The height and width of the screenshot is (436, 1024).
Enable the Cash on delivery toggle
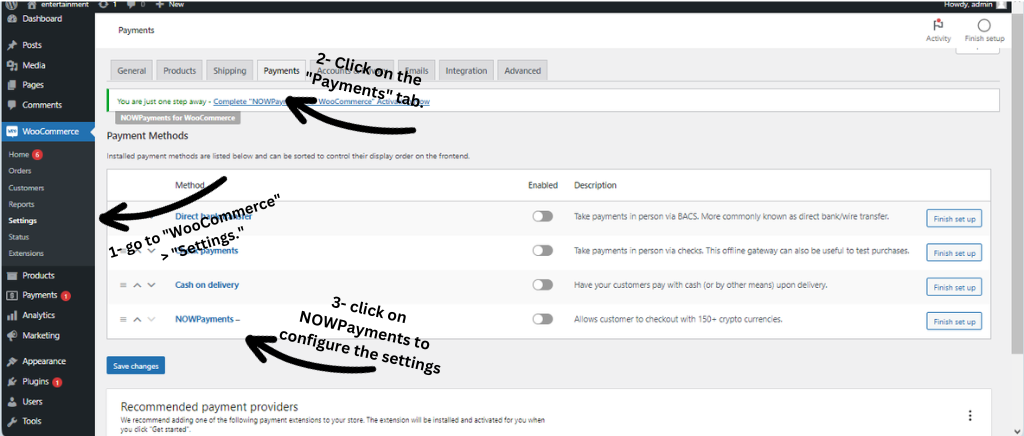[x=542, y=285]
